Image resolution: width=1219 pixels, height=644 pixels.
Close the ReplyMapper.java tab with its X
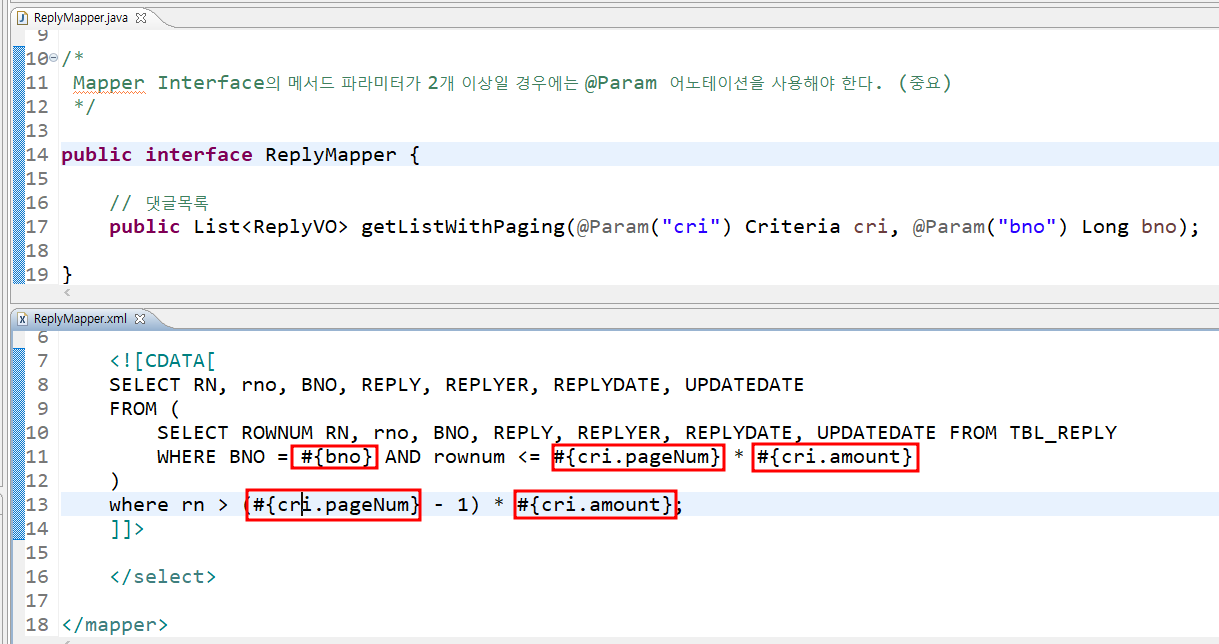[x=140, y=18]
